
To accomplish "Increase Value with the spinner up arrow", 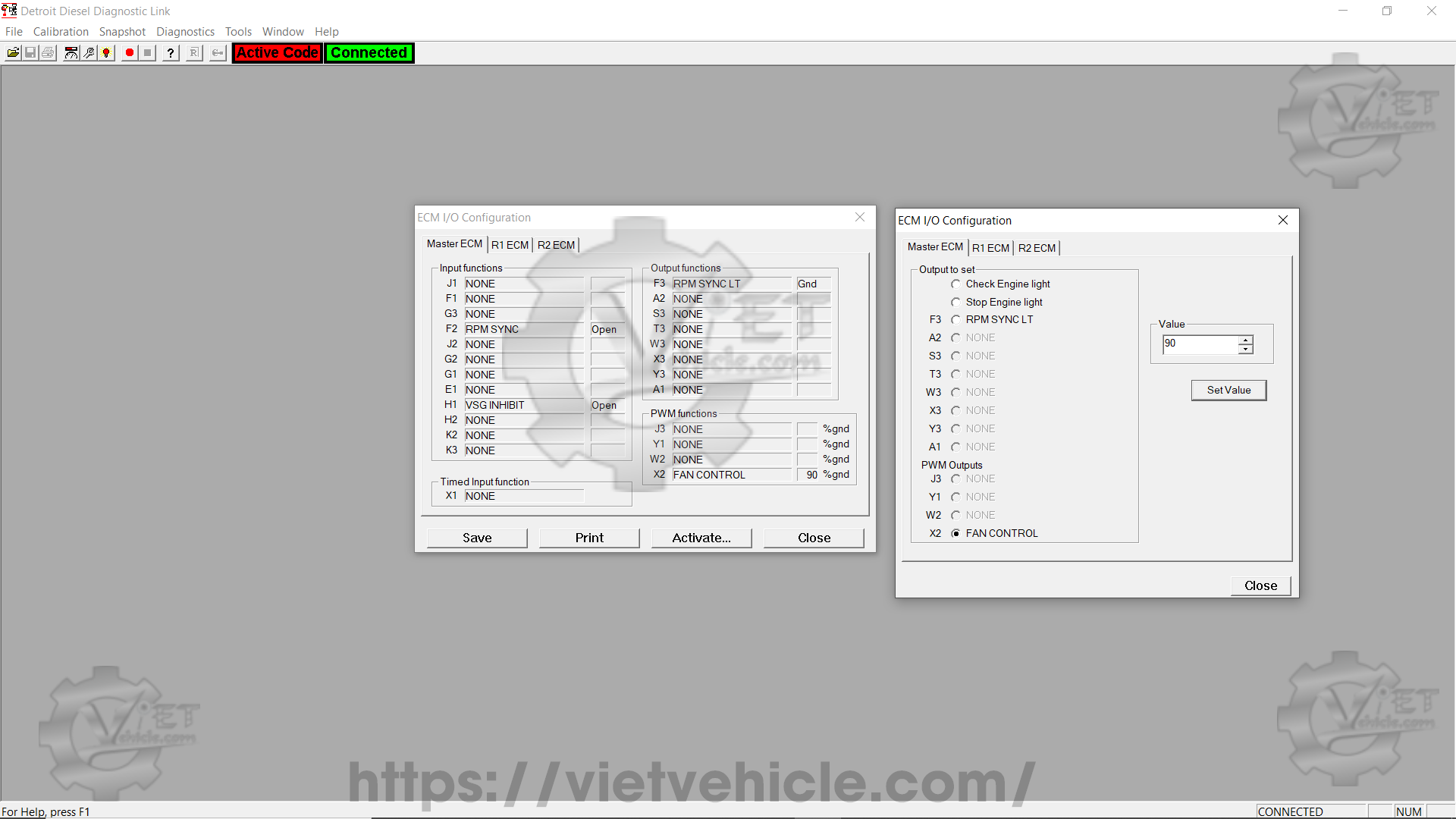I will 1245,340.
